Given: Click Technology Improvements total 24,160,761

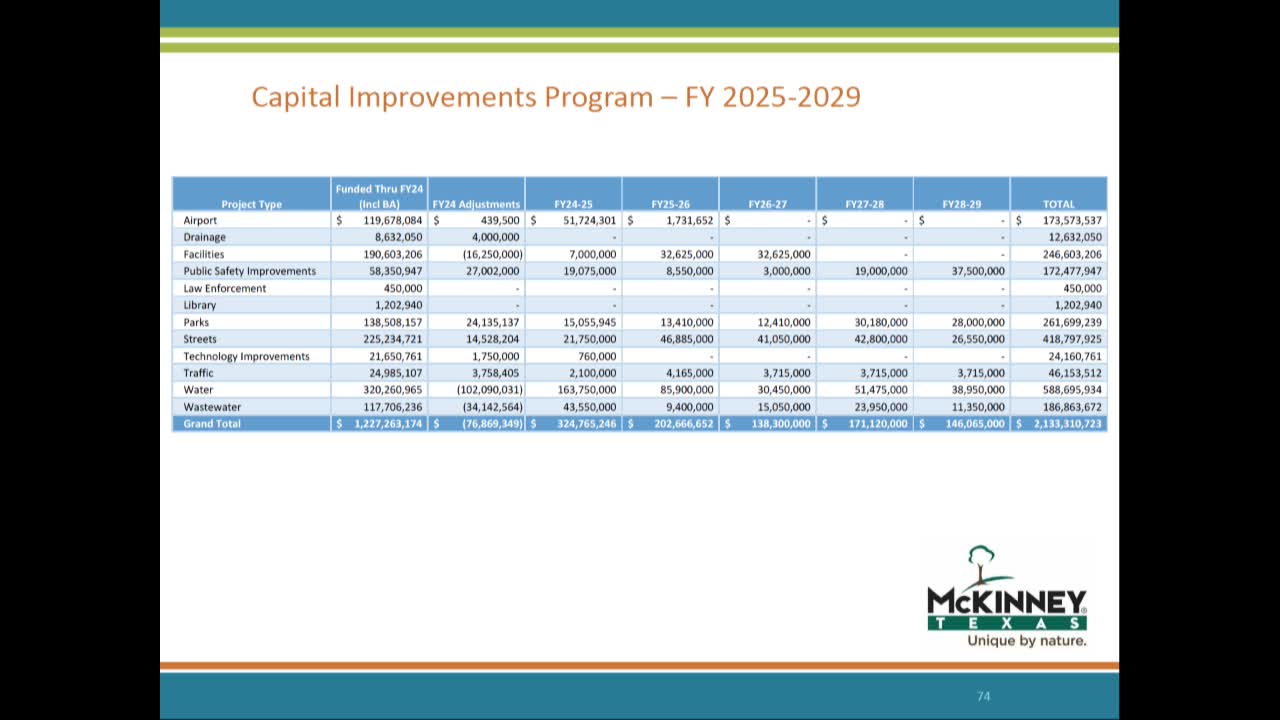Looking at the screenshot, I should pos(1075,356).
